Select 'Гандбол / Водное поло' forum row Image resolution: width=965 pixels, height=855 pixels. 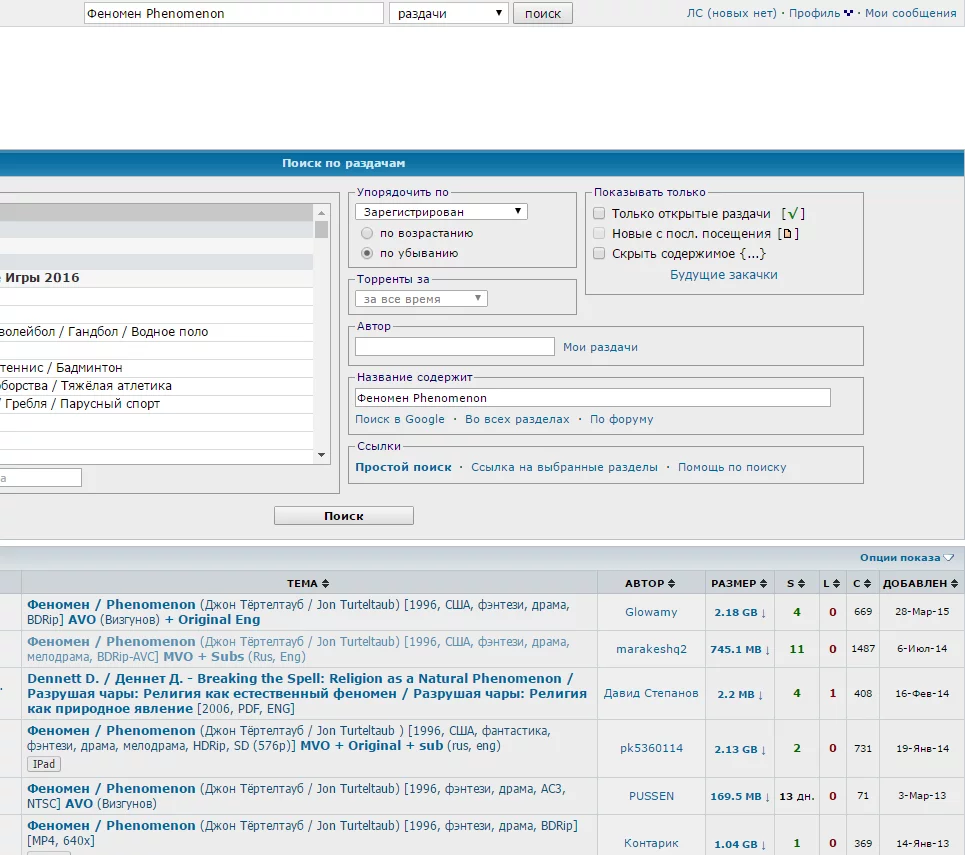(x=156, y=332)
